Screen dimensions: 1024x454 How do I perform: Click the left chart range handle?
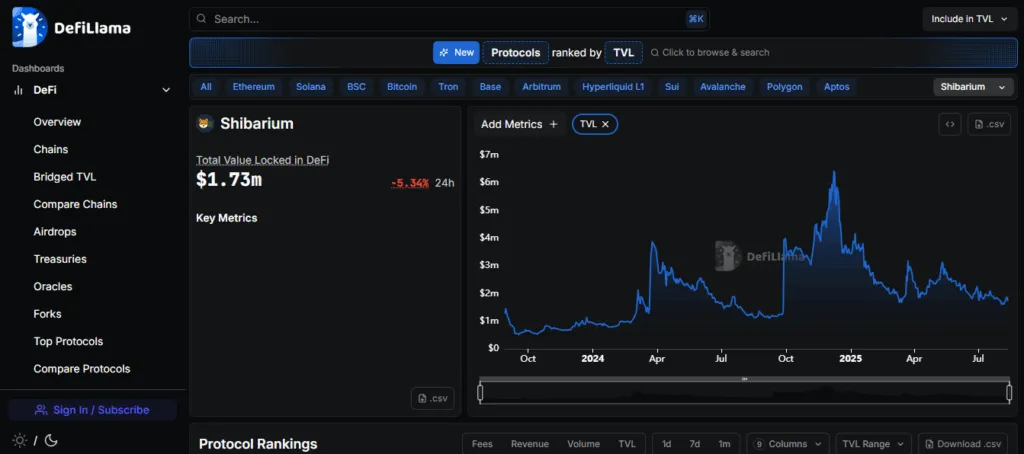click(480, 393)
